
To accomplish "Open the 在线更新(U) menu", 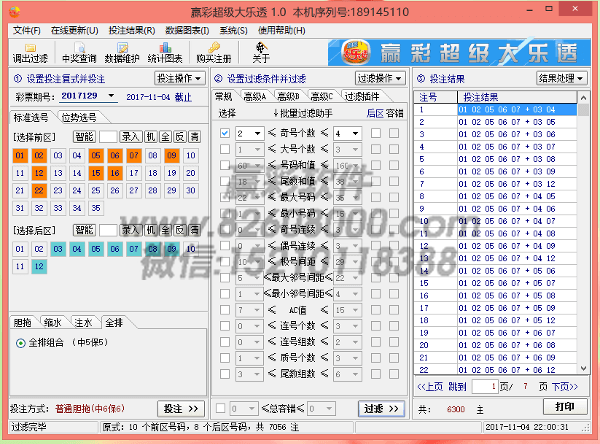I will [75, 30].
